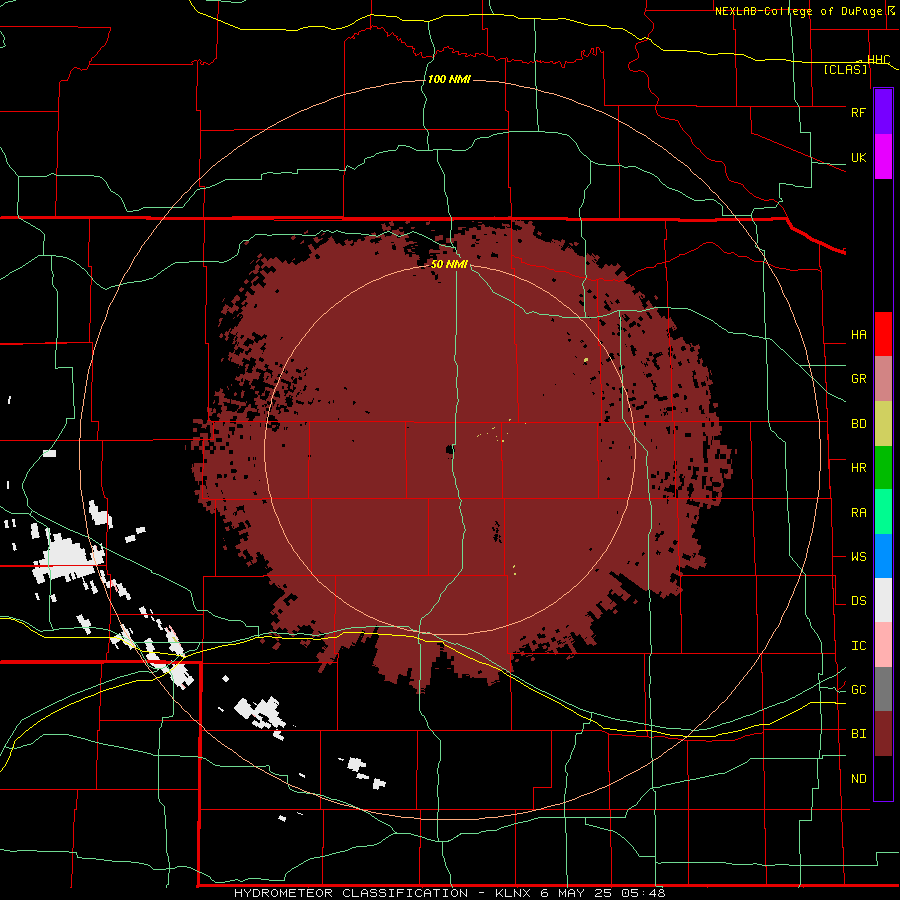900x900 pixels.
Task: Click the white DS legend color swatch
Action: [883, 600]
